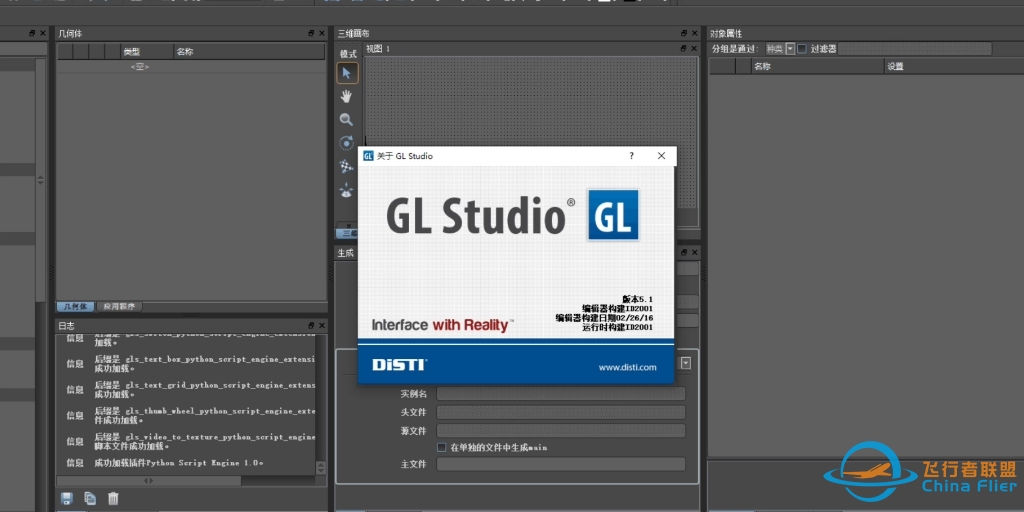Viewport: 1024px width, 512px height.
Task: Activate the hand pan tool
Action: 347,97
